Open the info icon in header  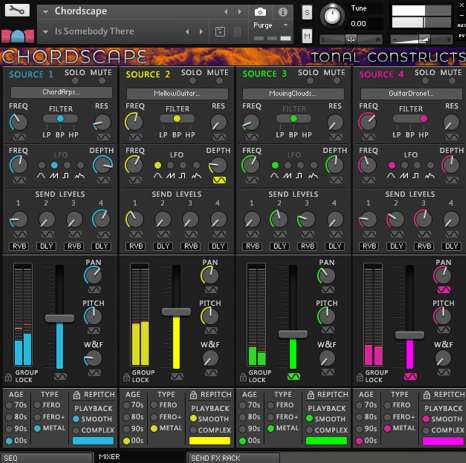pos(283,12)
